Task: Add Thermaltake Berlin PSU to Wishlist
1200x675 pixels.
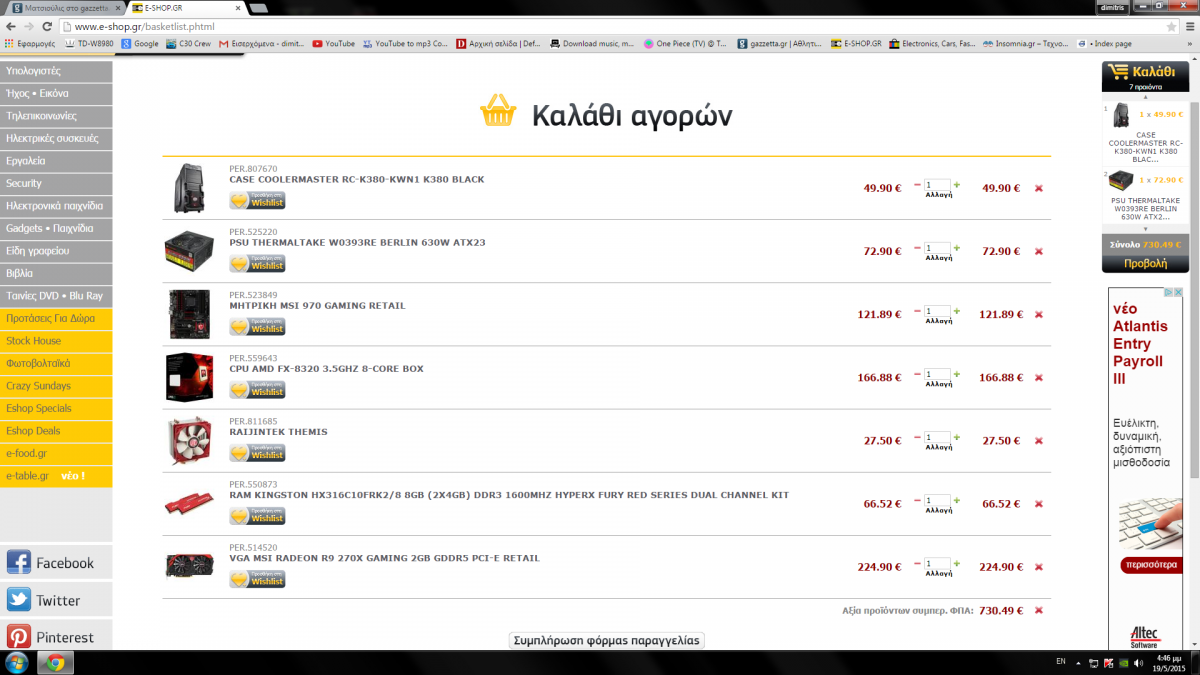Action: pyautogui.click(x=257, y=263)
